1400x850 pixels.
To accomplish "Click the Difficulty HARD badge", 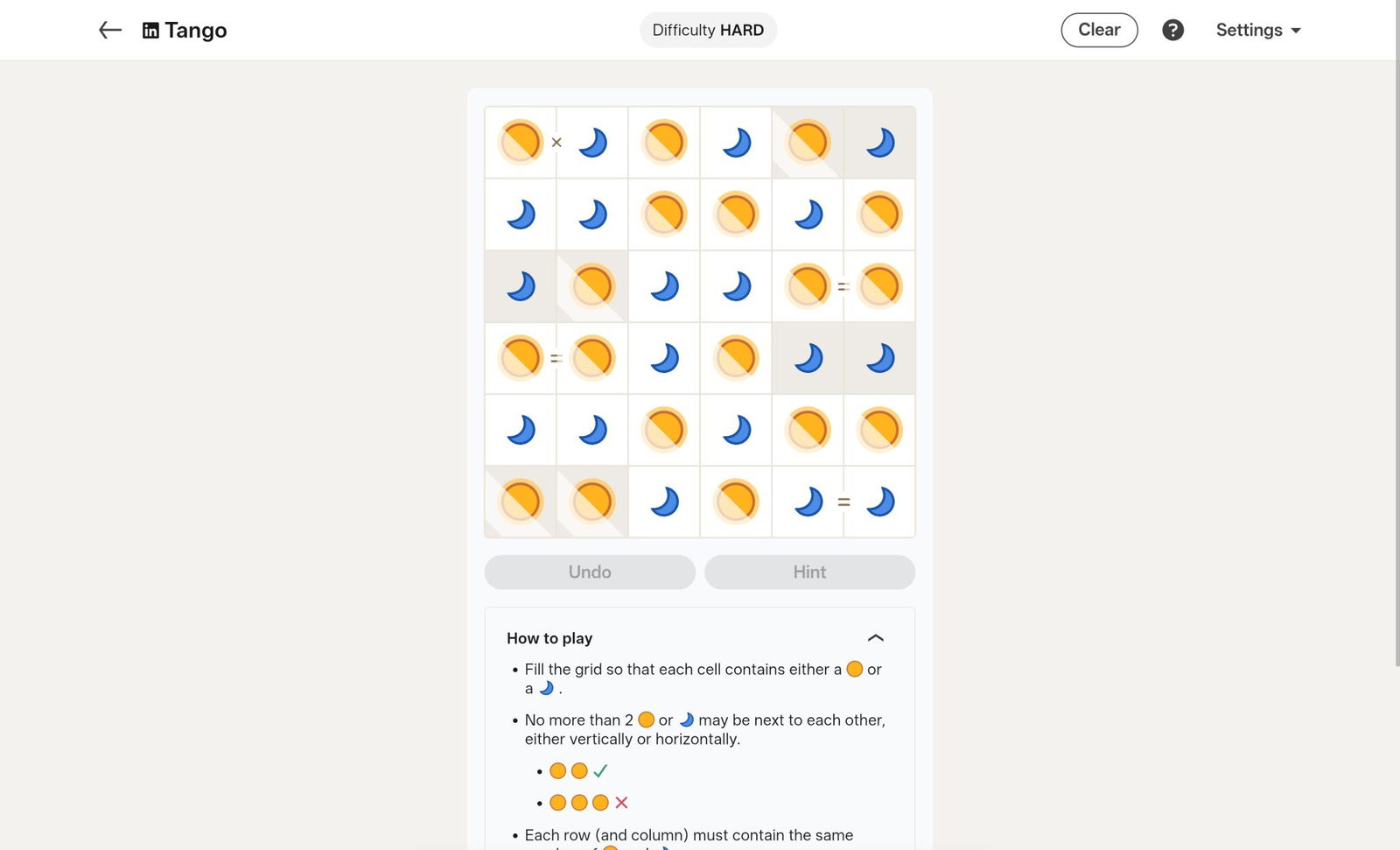I will click(x=708, y=30).
